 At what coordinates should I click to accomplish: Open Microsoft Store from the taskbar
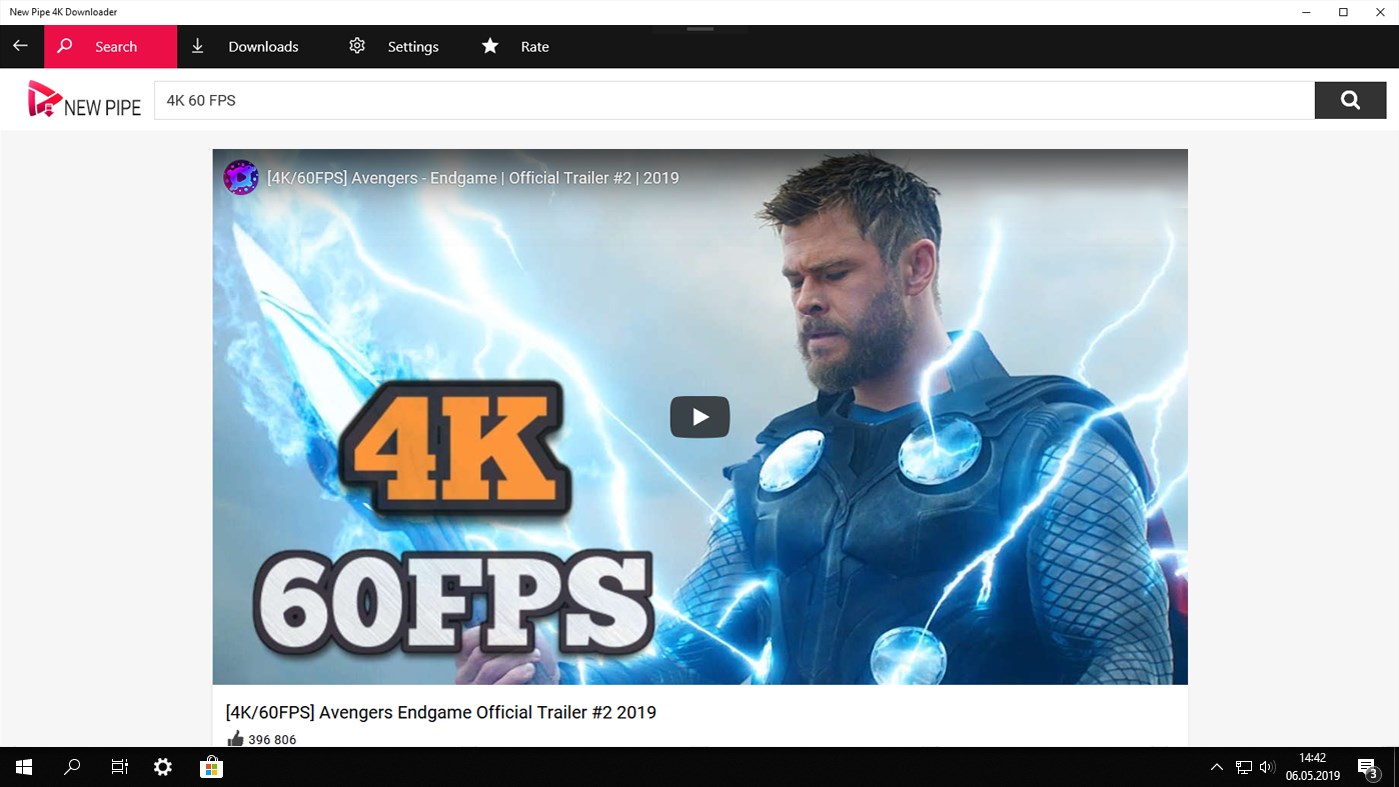pyautogui.click(x=211, y=767)
